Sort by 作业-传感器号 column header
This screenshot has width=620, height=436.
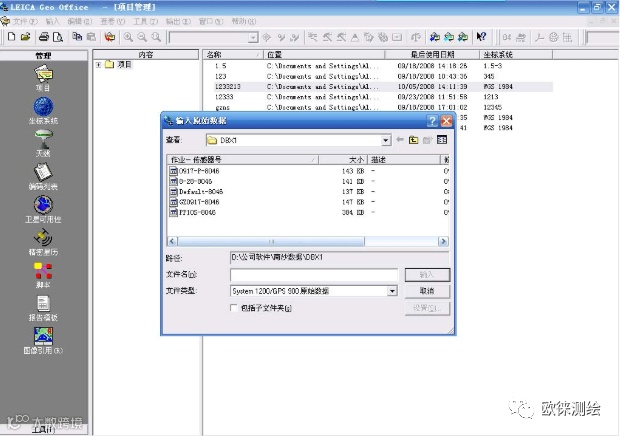click(x=243, y=160)
